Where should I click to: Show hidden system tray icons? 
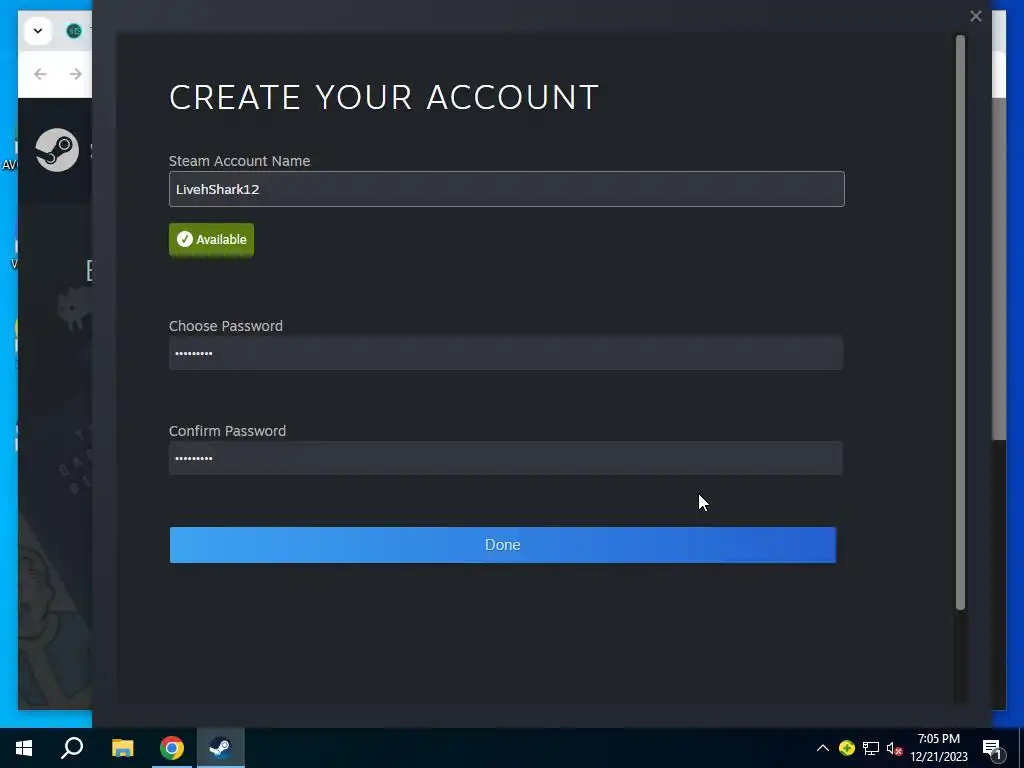pyautogui.click(x=823, y=748)
